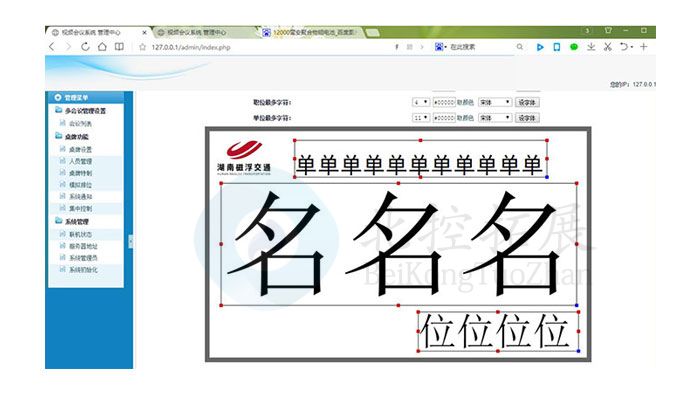Click the search magnifier icon

520,46
